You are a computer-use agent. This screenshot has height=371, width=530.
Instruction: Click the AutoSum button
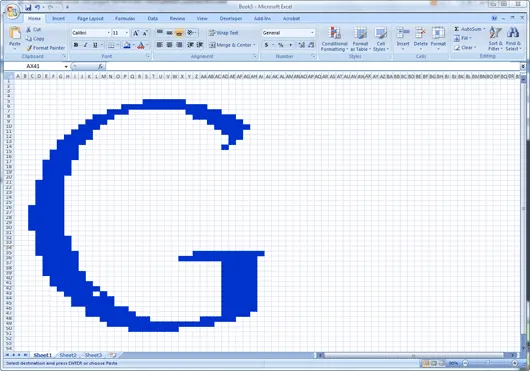click(x=467, y=29)
